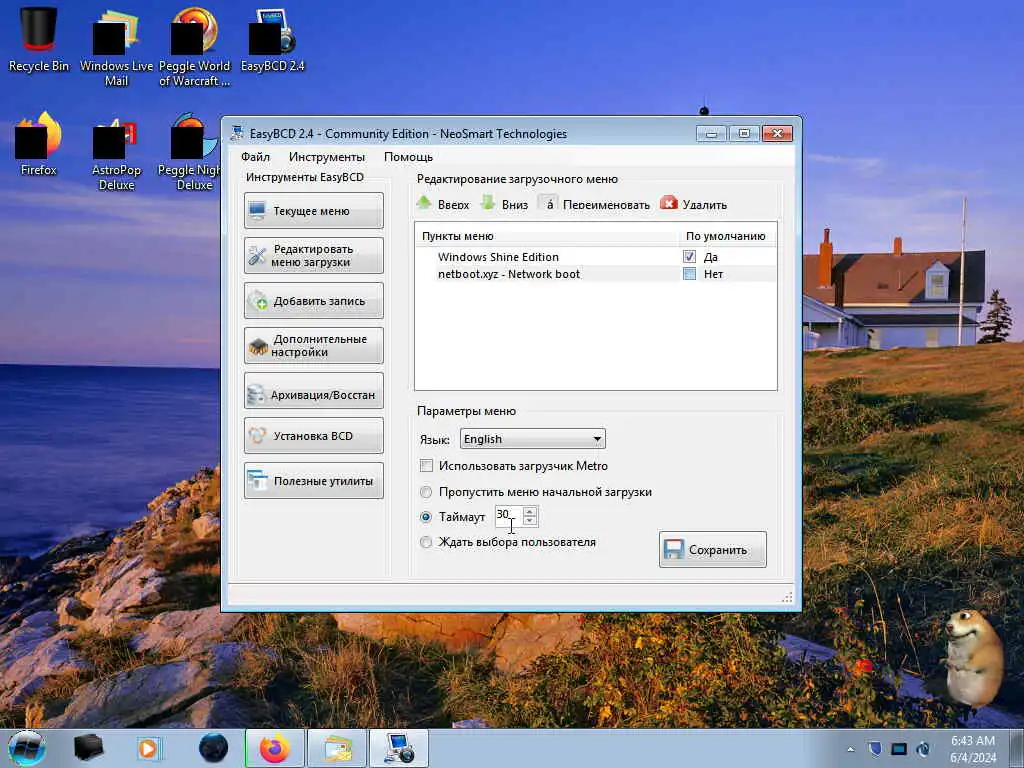The height and width of the screenshot is (768, 1024).
Task: Open Windows Live Mail taskbar button
Action: [337, 748]
